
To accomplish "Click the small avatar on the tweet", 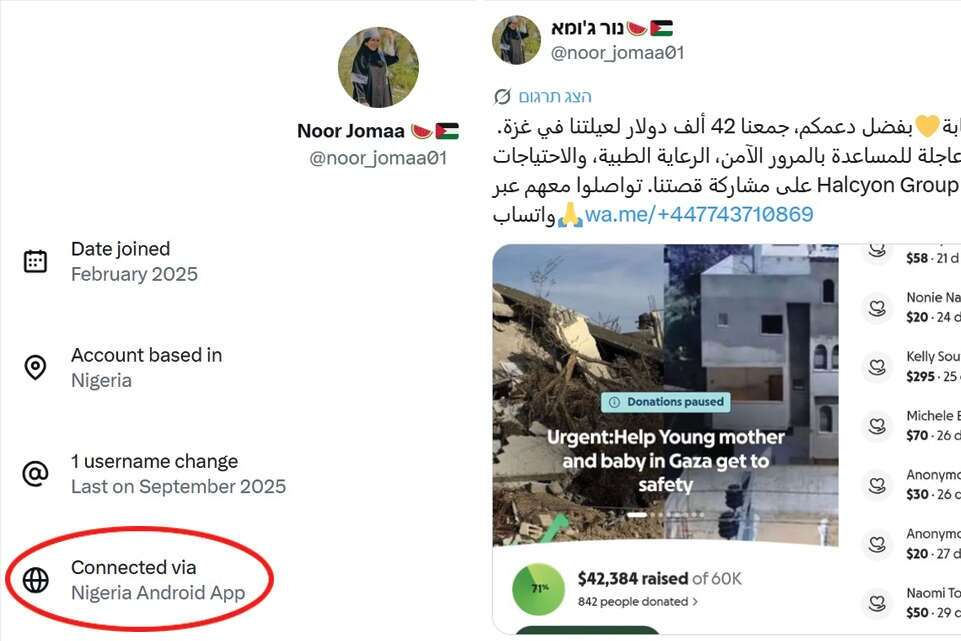I will (516, 40).
